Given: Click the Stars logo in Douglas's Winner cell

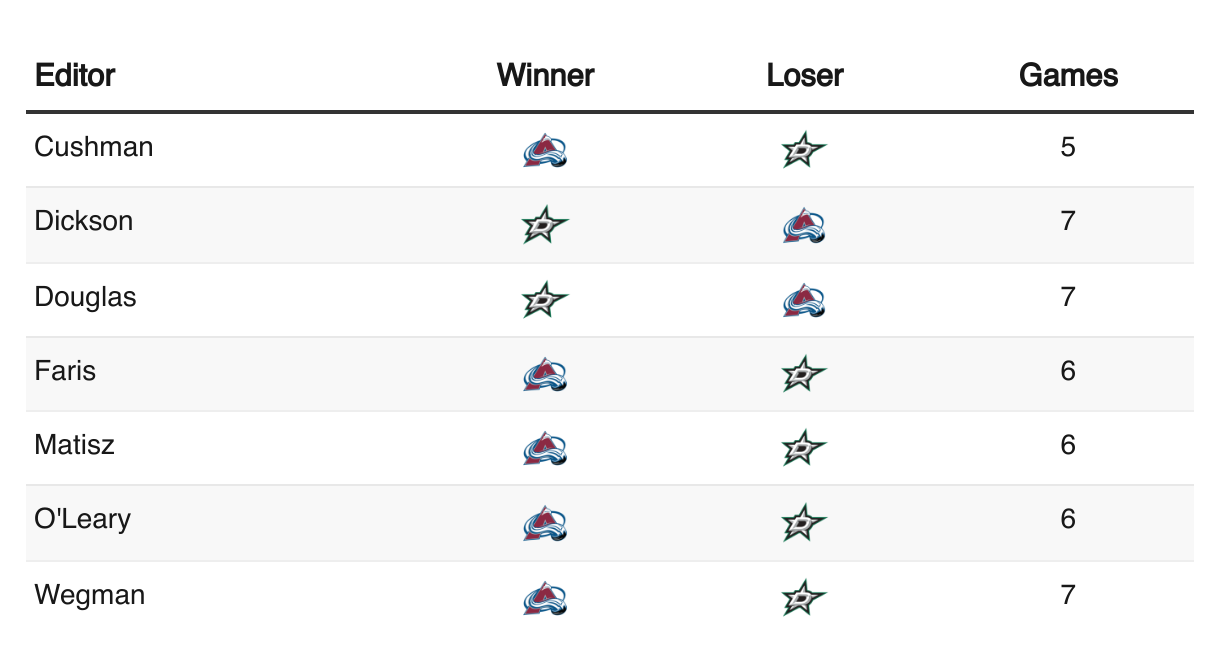Looking at the screenshot, I should tap(545, 300).
